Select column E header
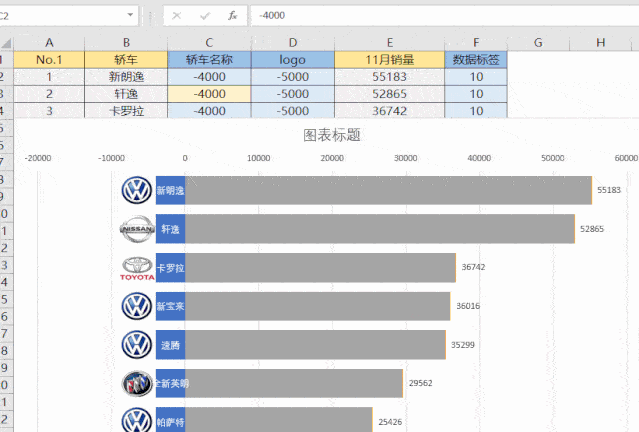639x432 pixels. point(390,42)
